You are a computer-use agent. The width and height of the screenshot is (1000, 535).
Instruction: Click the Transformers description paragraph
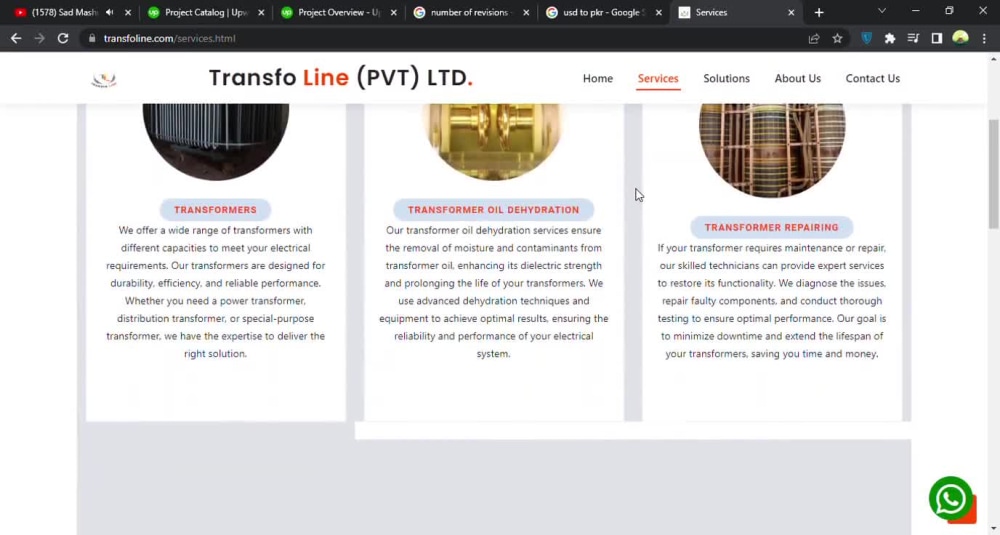(x=216, y=292)
